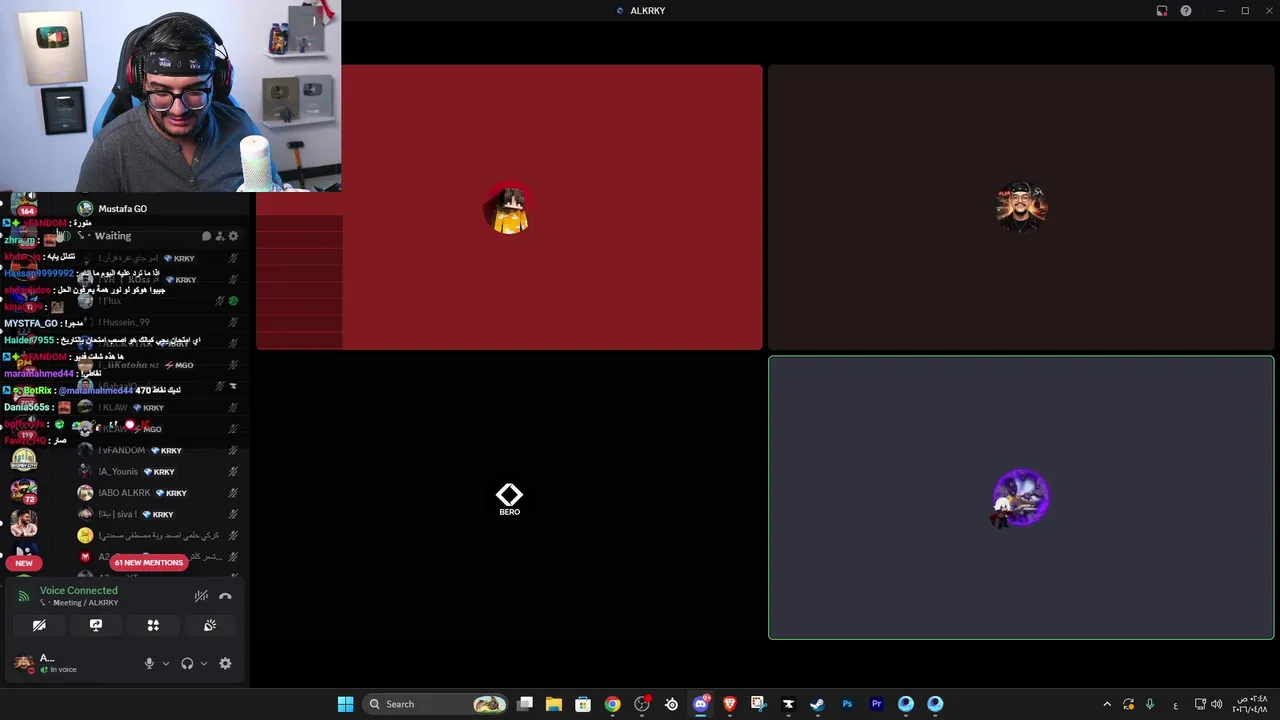
Task: Open server icon with 72 badge
Action: (x=24, y=490)
